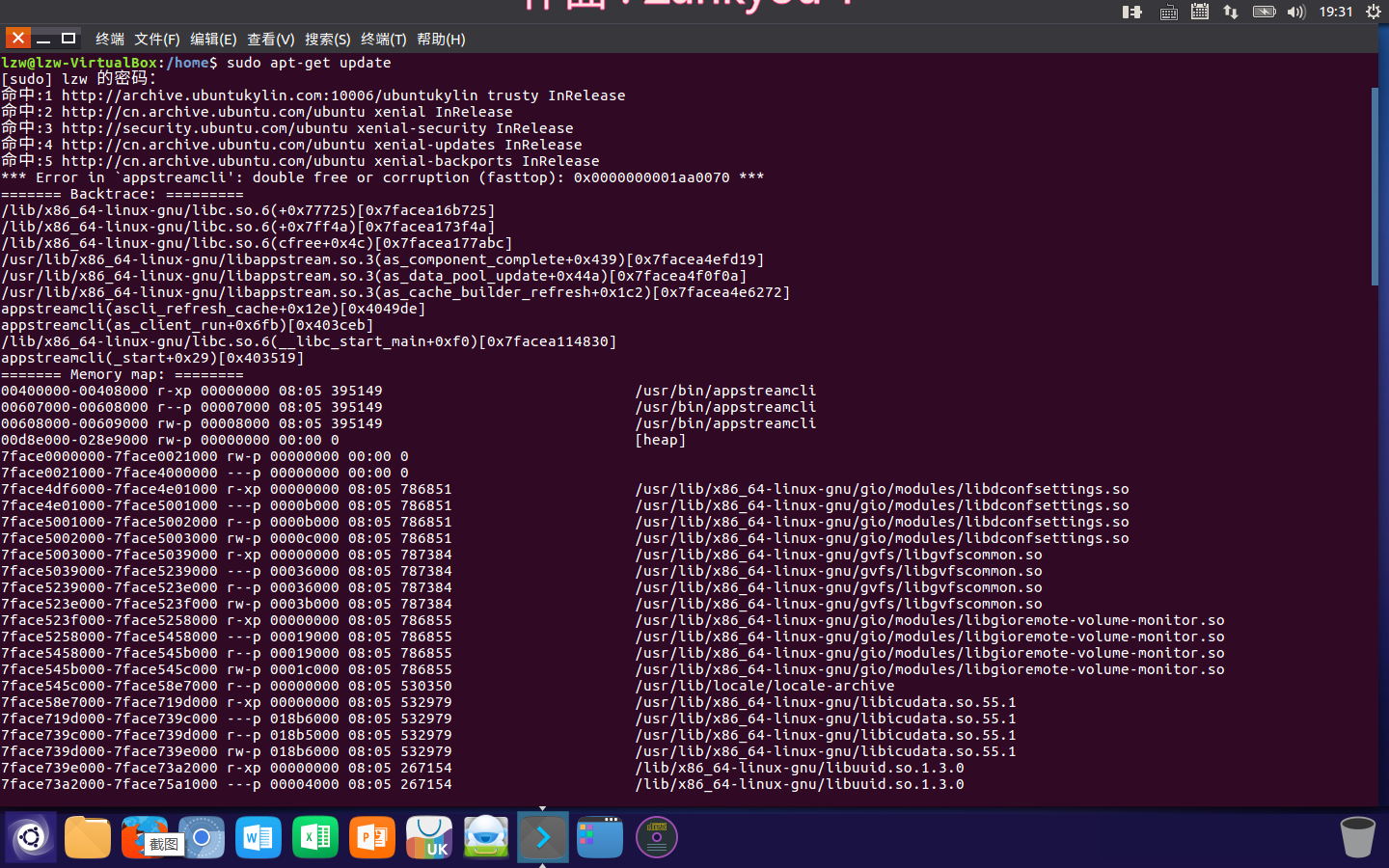Viewport: 1389px width, 868px height.
Task: Click the '[heap]' memory map entry
Action: (x=661, y=440)
